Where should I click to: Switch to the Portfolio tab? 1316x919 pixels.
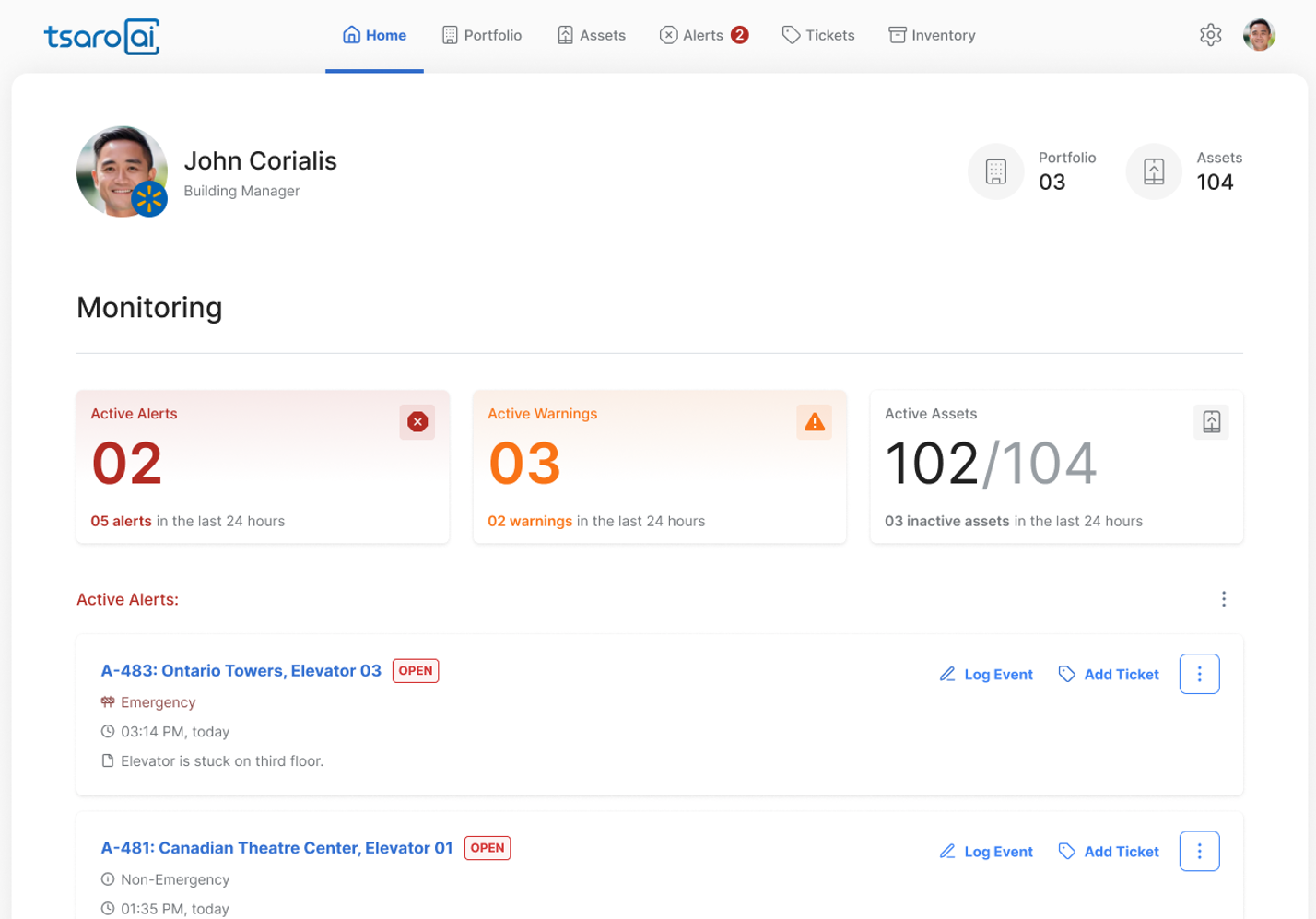[482, 35]
